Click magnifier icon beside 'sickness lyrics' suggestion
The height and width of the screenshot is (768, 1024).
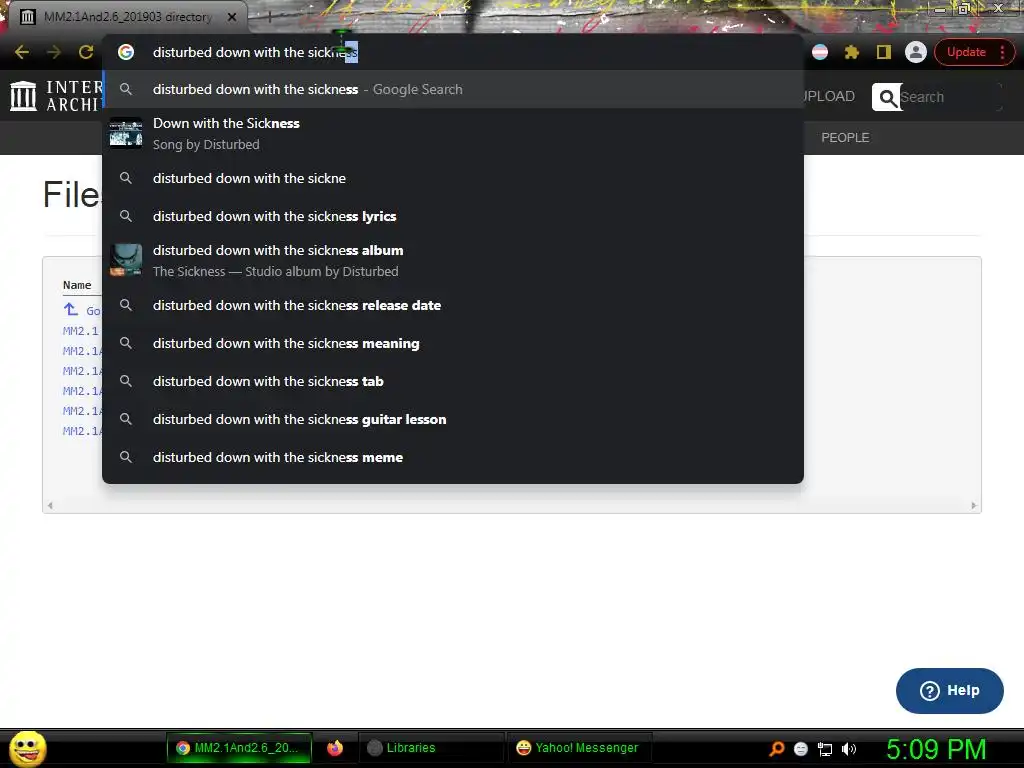tap(126, 216)
